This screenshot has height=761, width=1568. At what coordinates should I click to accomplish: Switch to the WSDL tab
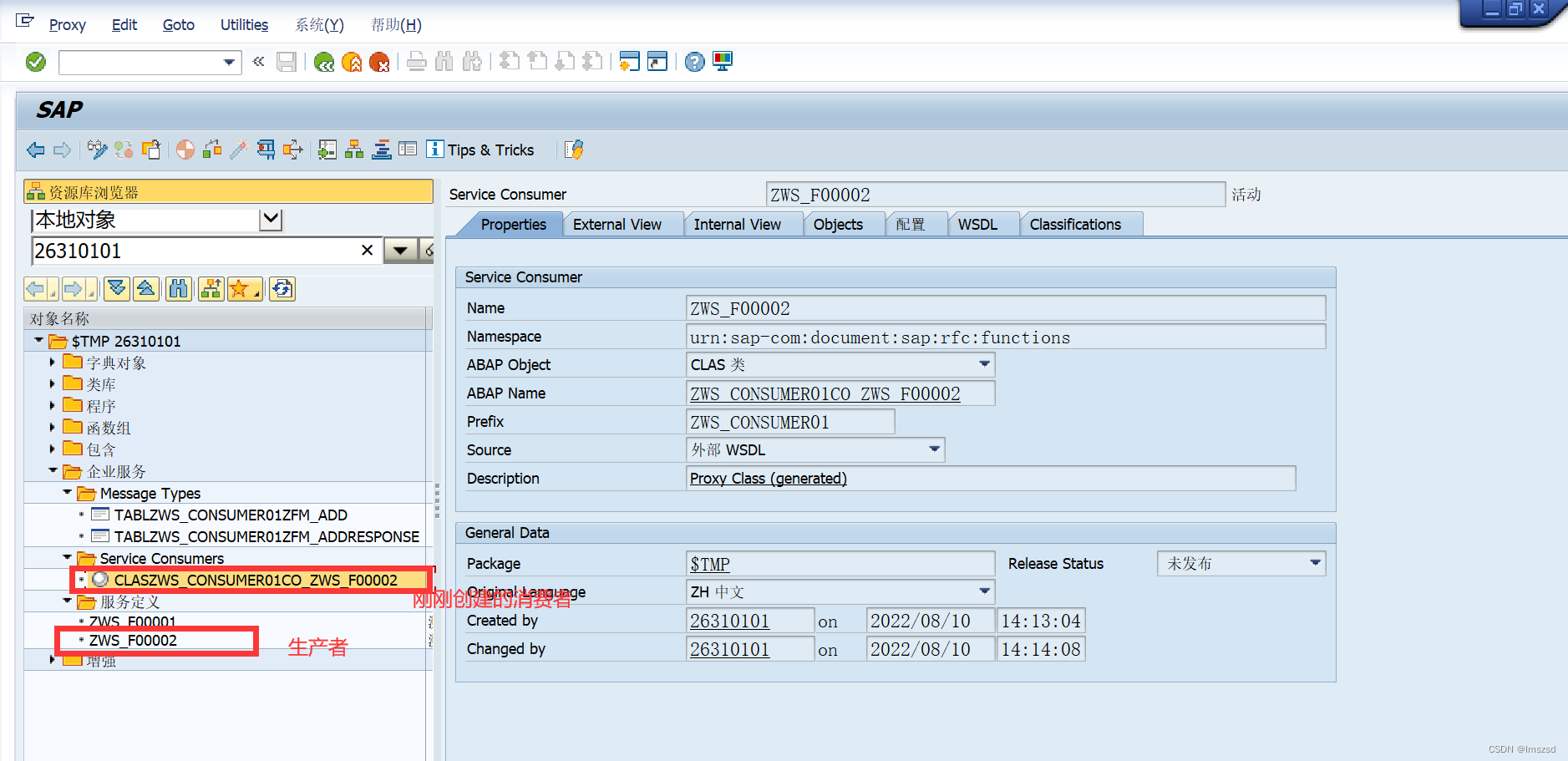point(977,225)
